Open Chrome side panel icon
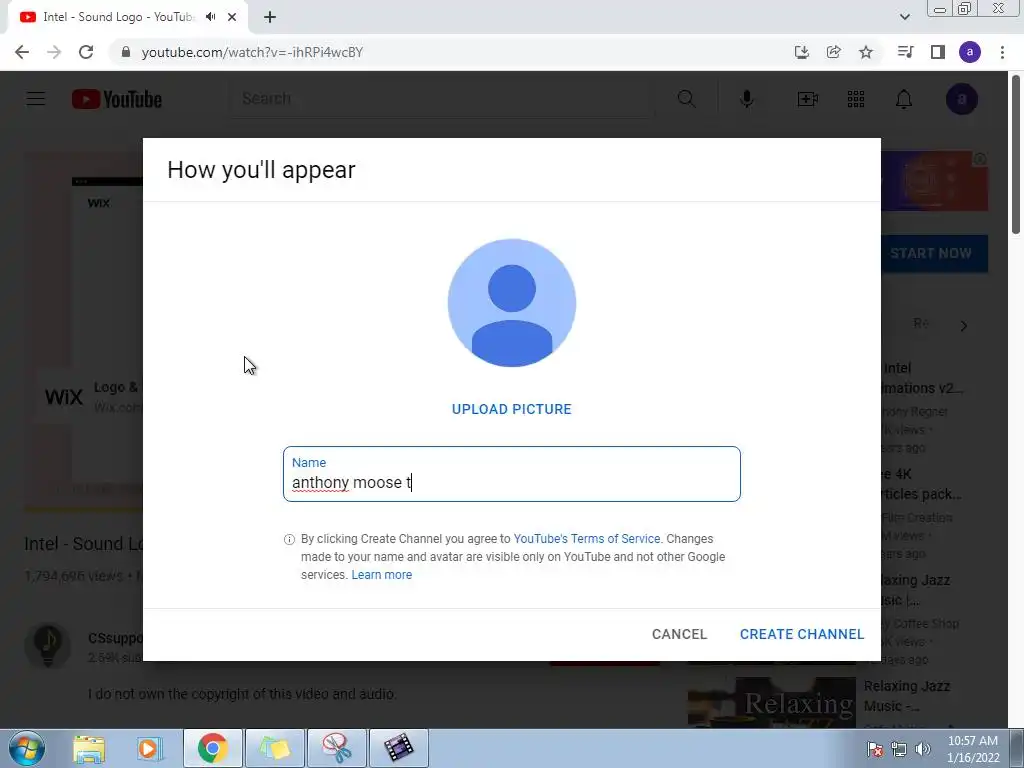Screen dimensions: 1024x768 pos(938,52)
